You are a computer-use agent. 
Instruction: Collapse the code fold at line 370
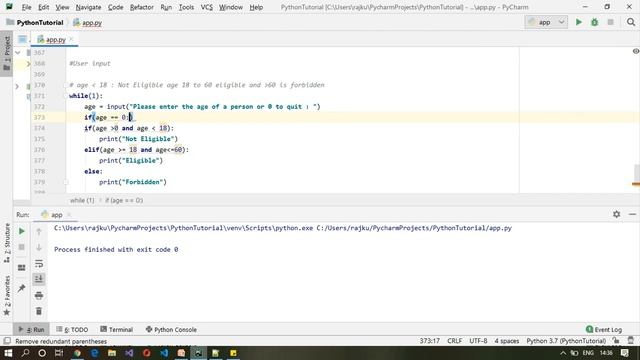(66, 85)
